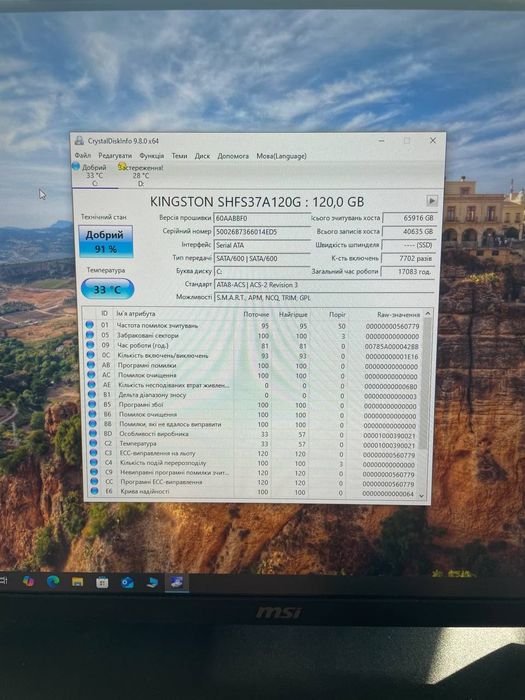Image resolution: width=525 pixels, height=700 pixels.
Task: Click the next disk arrow button
Action: pyautogui.click(x=432, y=201)
